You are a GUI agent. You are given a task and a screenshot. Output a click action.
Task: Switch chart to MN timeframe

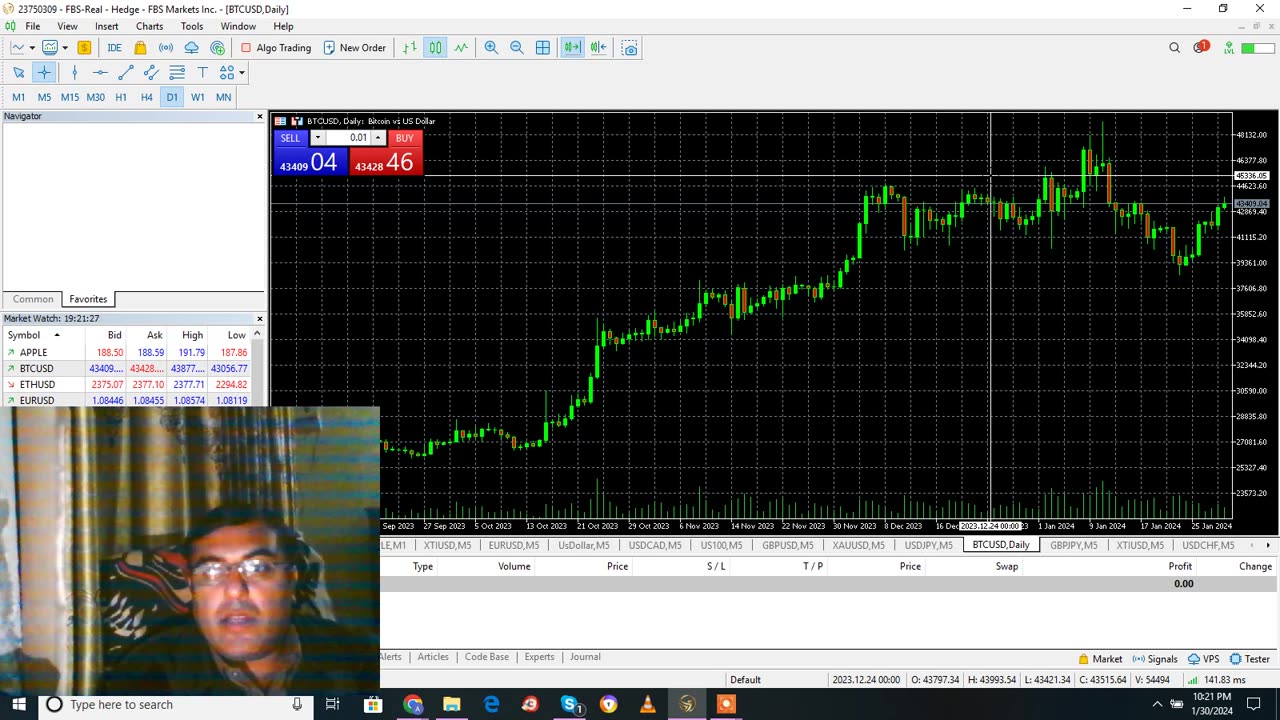pyautogui.click(x=223, y=97)
